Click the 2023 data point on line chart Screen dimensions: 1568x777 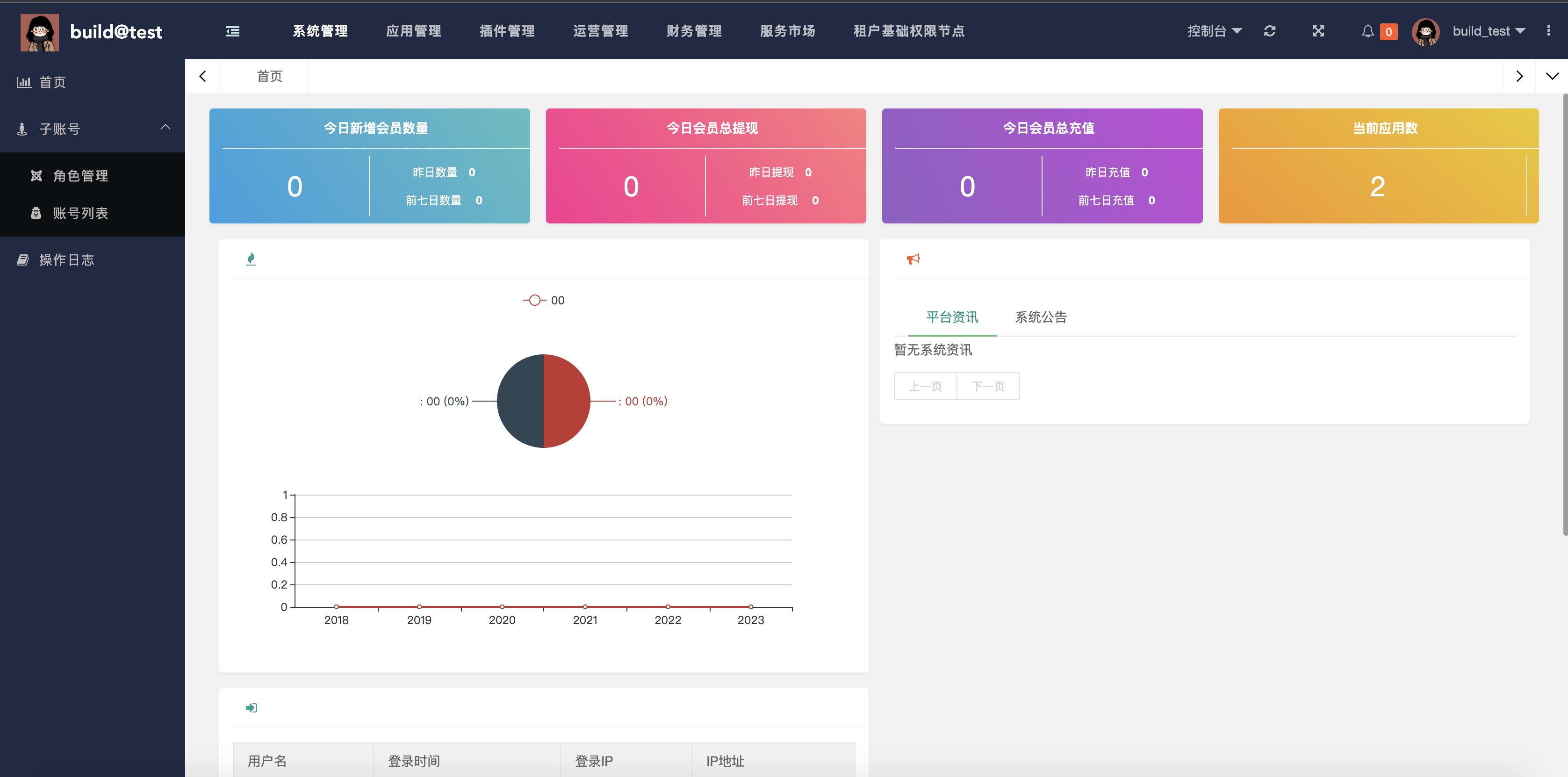click(x=750, y=606)
